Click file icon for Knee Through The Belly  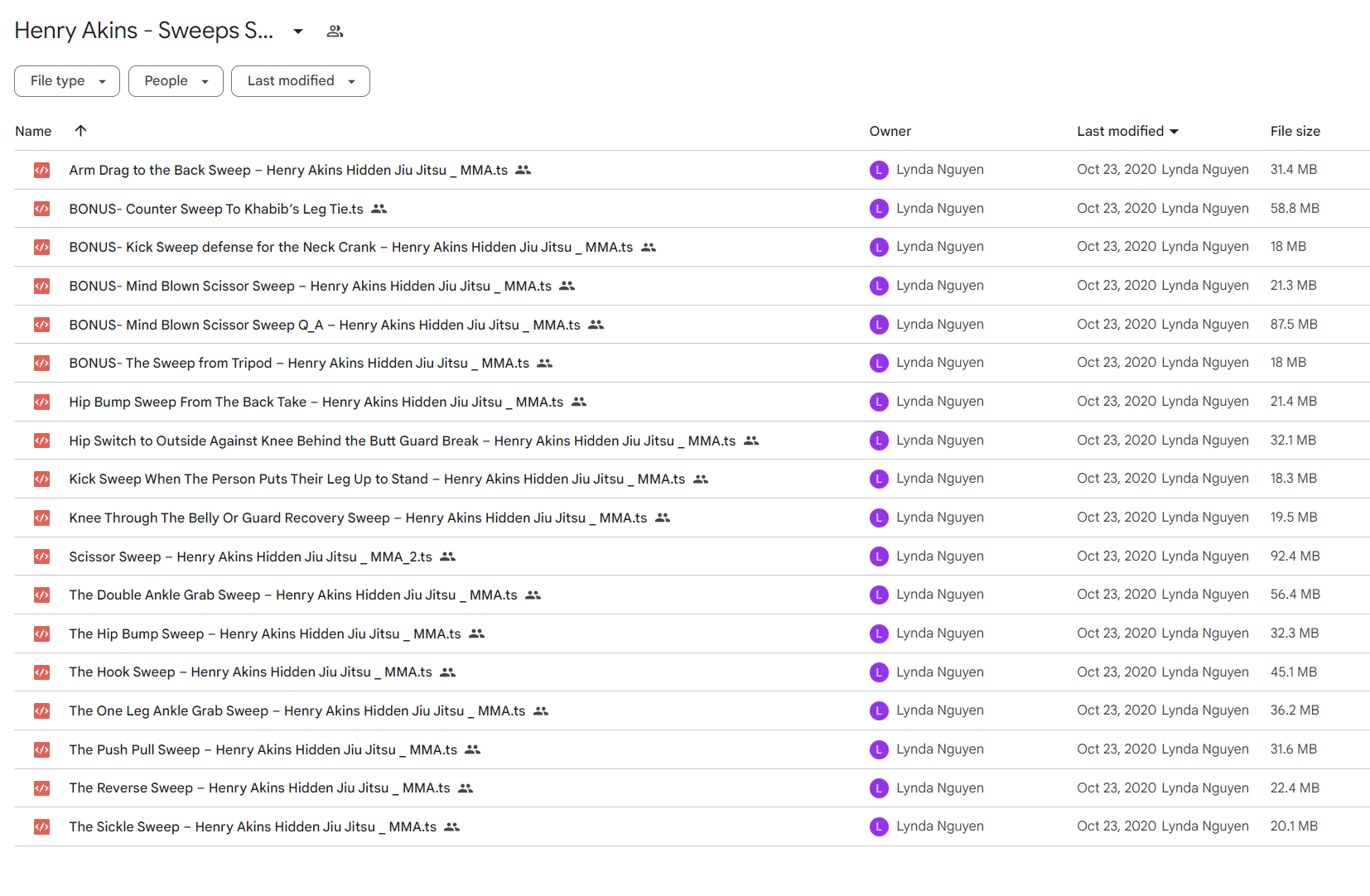tap(41, 518)
